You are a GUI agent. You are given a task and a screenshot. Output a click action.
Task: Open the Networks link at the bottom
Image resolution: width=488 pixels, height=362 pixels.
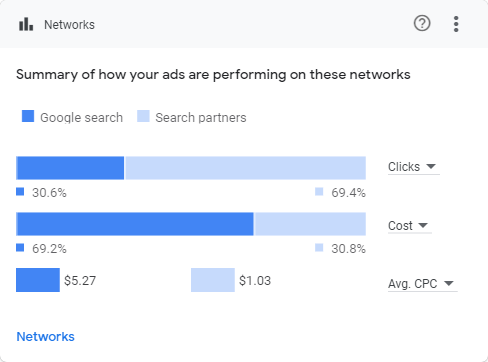click(46, 337)
